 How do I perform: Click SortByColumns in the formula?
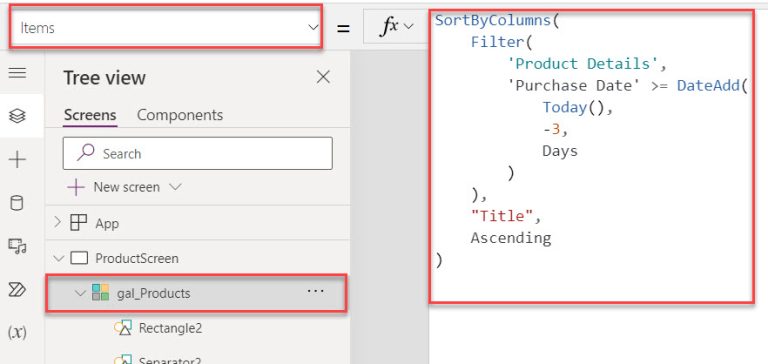click(493, 21)
